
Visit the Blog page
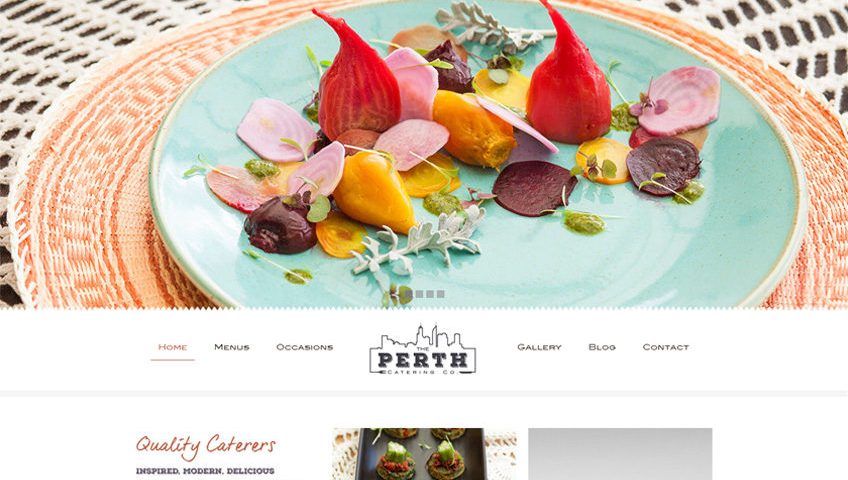pyautogui.click(x=602, y=347)
